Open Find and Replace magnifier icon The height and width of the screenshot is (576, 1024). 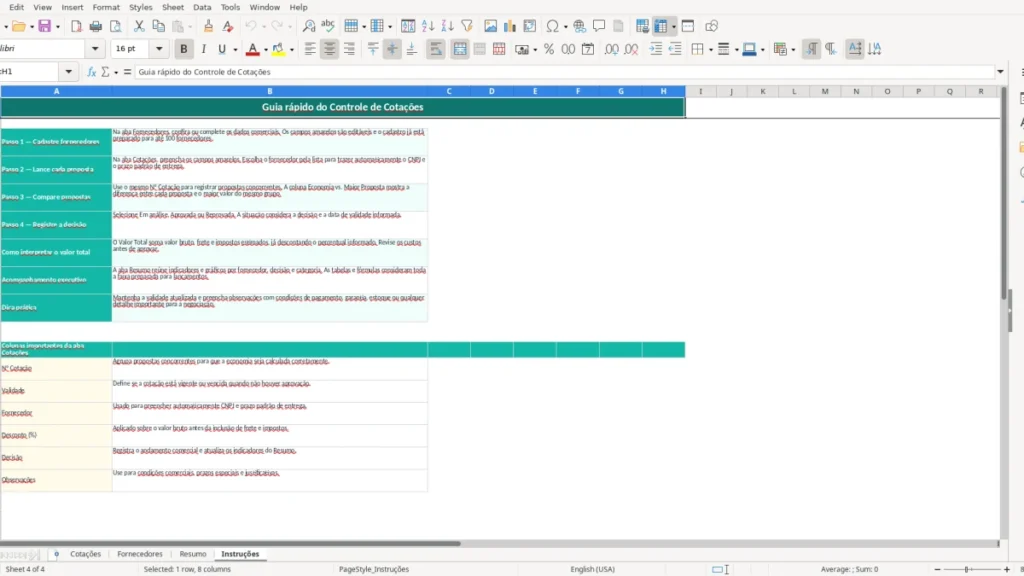click(309, 26)
